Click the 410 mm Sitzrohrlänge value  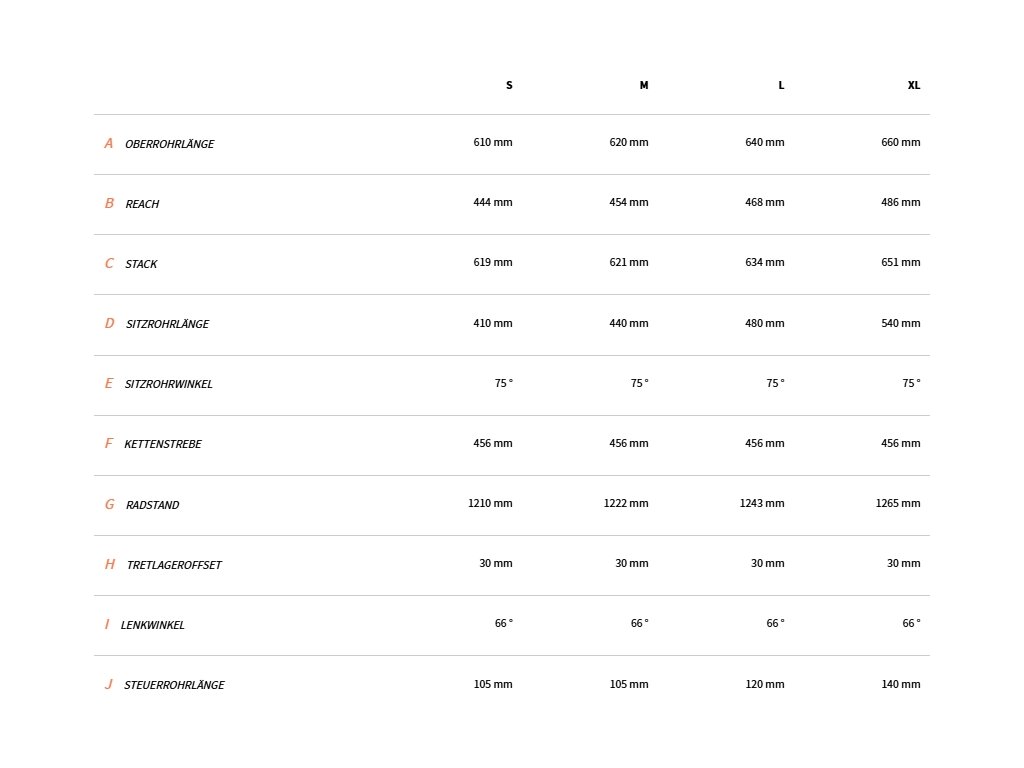(493, 323)
